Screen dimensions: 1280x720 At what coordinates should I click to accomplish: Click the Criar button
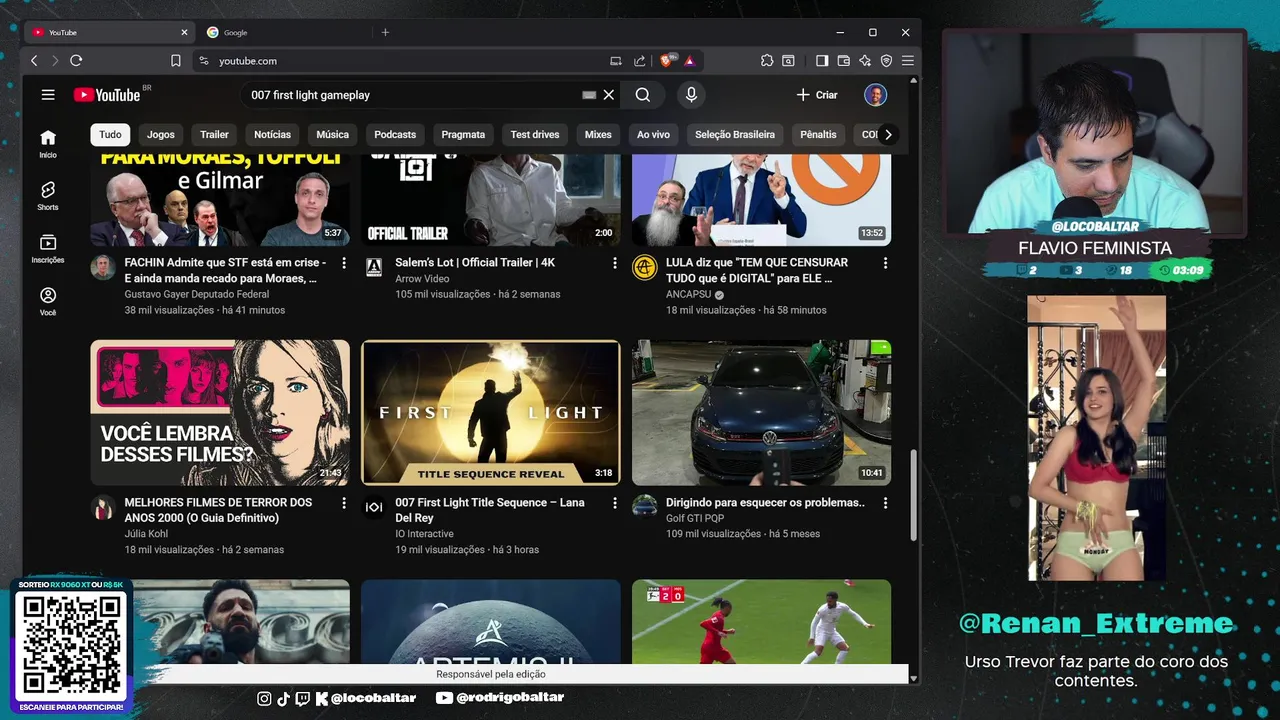(817, 95)
